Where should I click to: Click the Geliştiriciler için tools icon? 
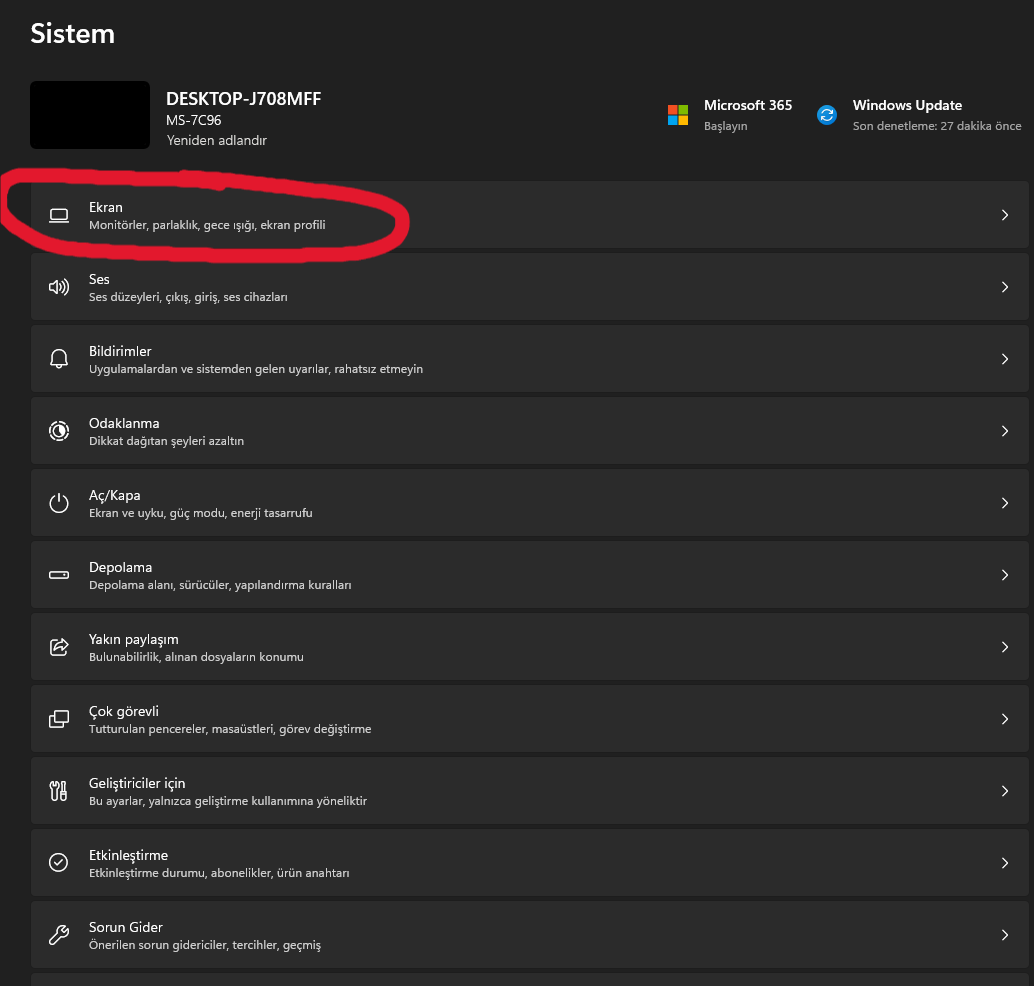59,791
